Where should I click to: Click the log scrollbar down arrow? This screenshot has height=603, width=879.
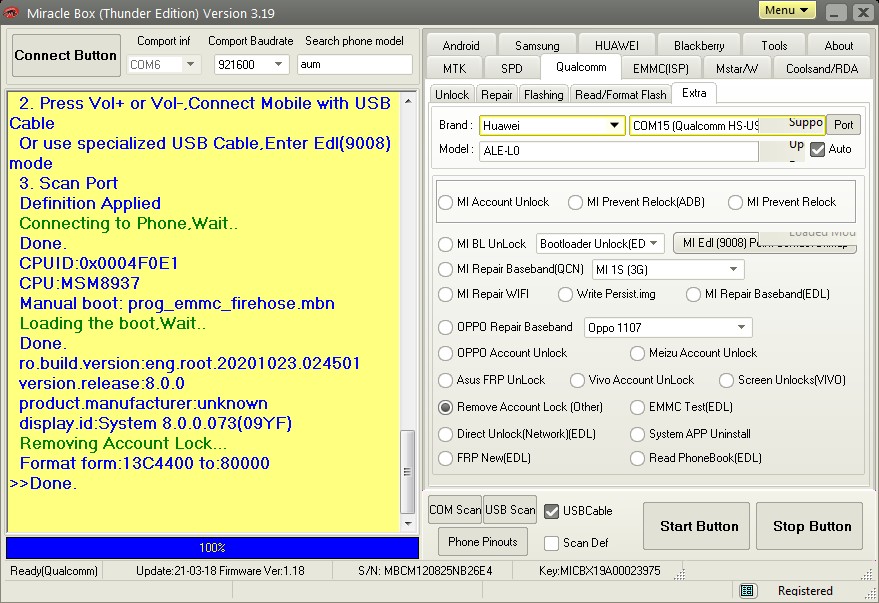[x=408, y=524]
